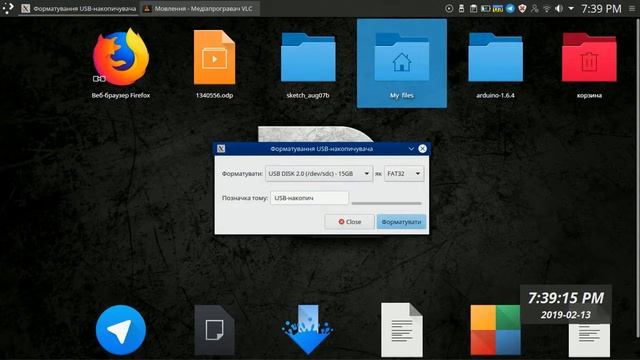Click the yellow keyboard layout tray icon
640x360 pixels.
coord(498,9)
